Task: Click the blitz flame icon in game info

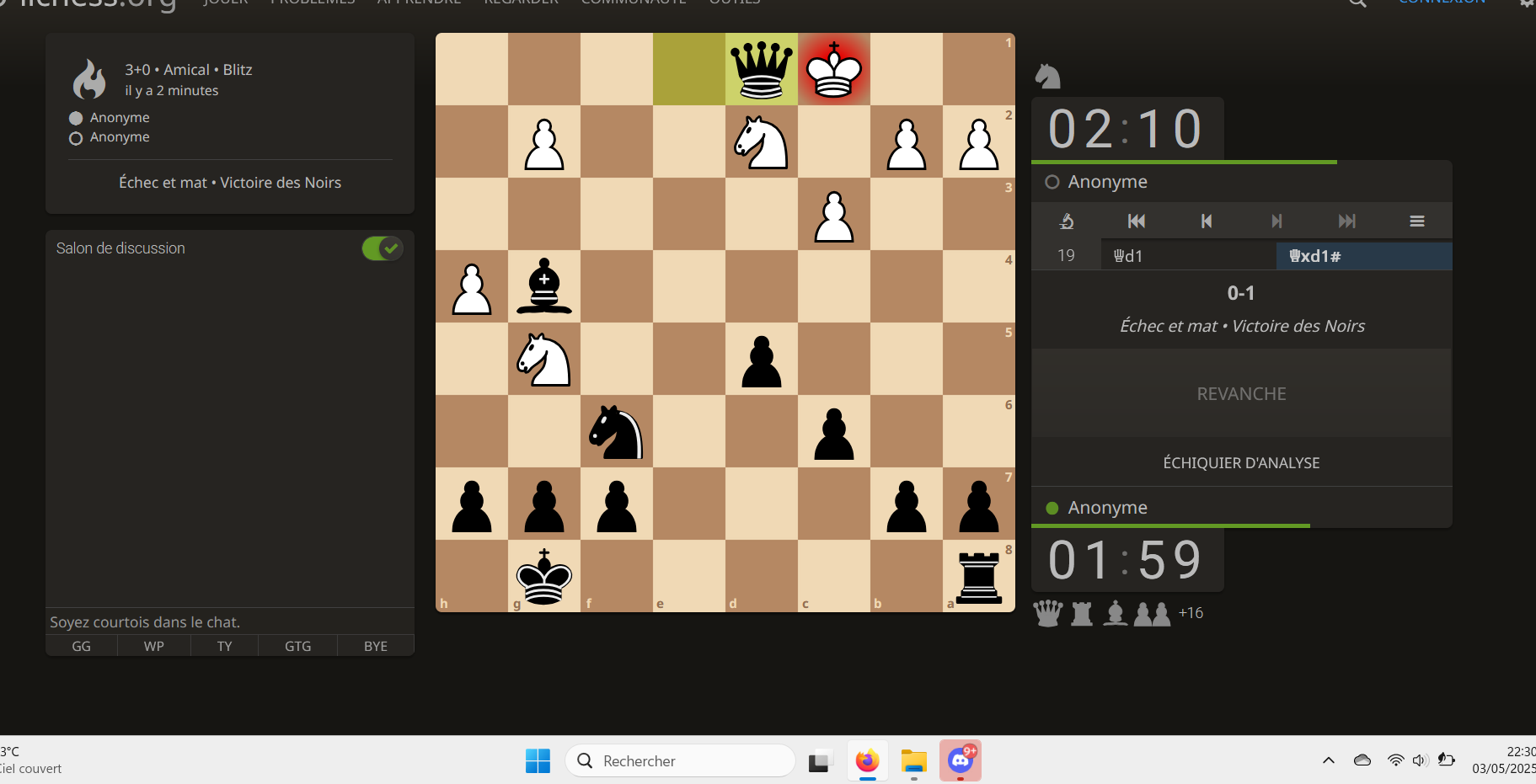Action: (89, 79)
